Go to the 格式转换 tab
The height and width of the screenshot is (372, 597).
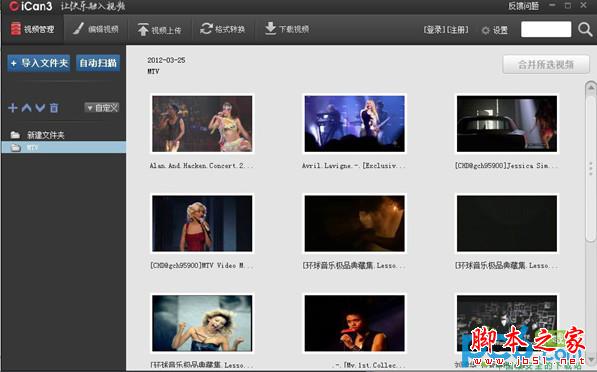point(223,29)
